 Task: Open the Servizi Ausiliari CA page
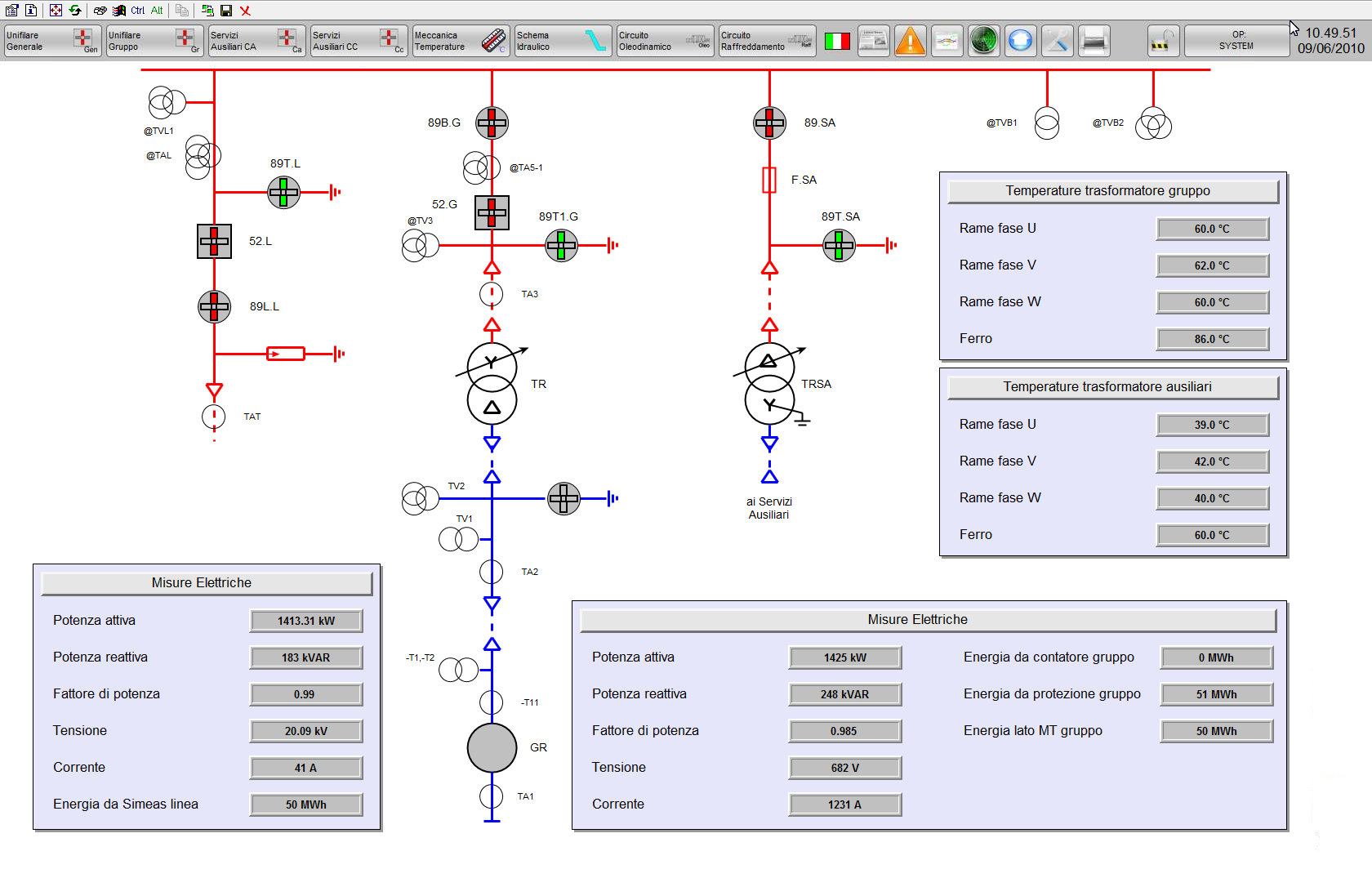point(256,41)
